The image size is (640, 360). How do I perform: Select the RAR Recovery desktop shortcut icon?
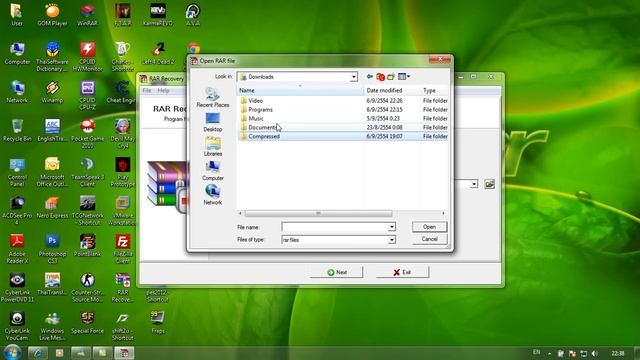[x=122, y=287]
